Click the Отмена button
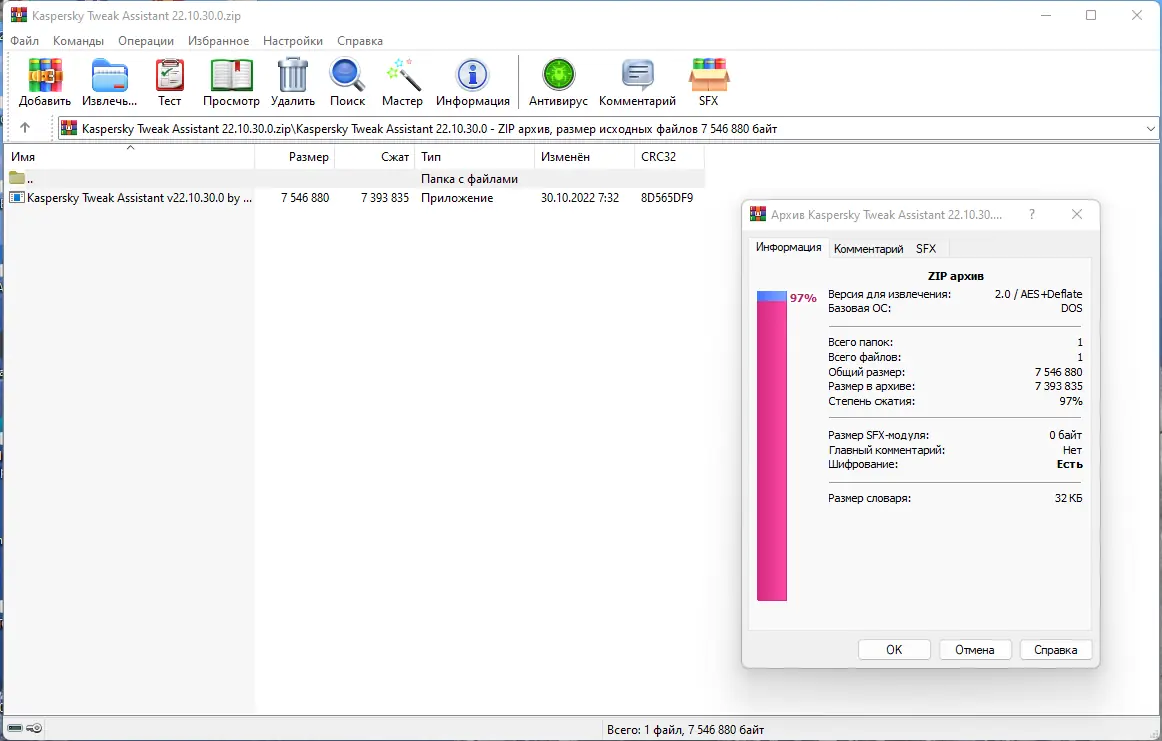This screenshot has height=741, width=1162. pyautogui.click(x=975, y=650)
